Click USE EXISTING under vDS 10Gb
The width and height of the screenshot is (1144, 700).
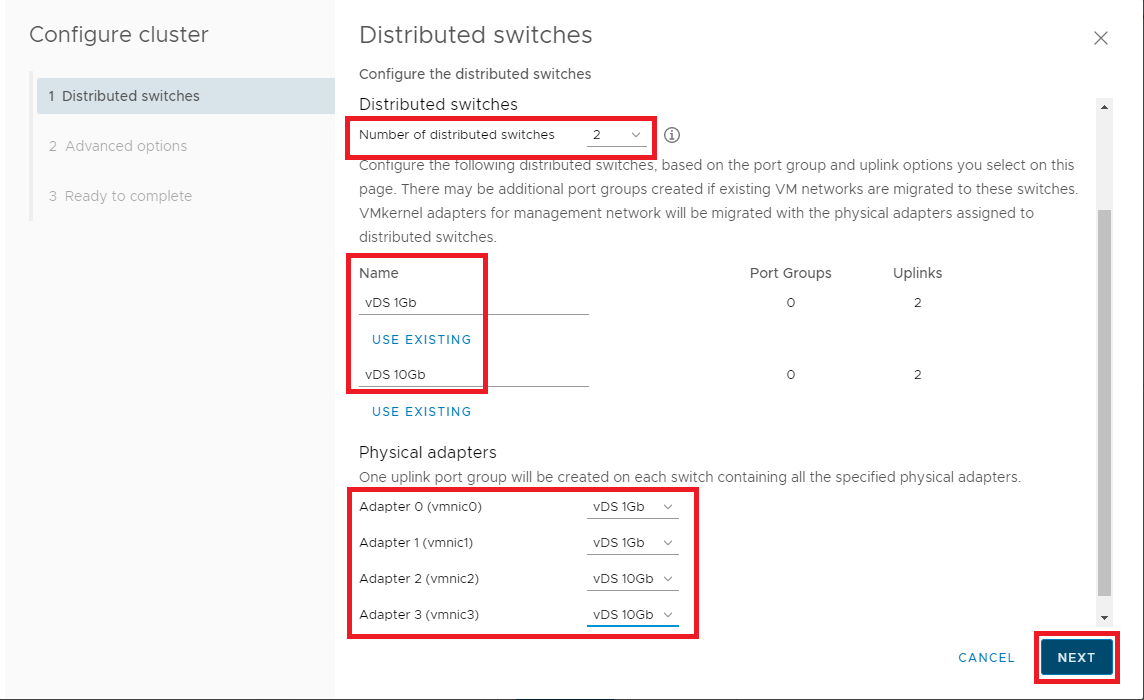421,412
